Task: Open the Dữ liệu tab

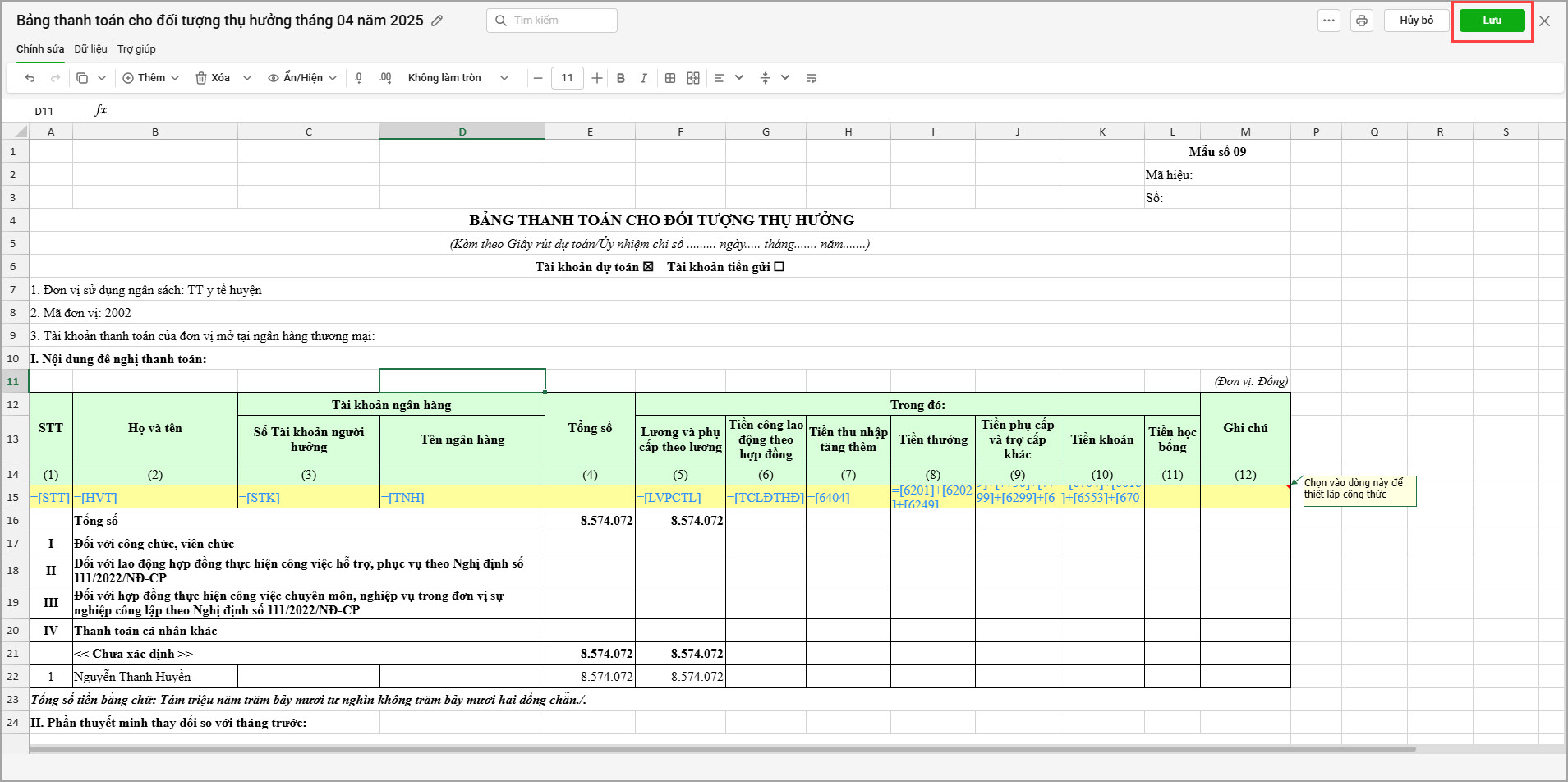Action: click(90, 49)
